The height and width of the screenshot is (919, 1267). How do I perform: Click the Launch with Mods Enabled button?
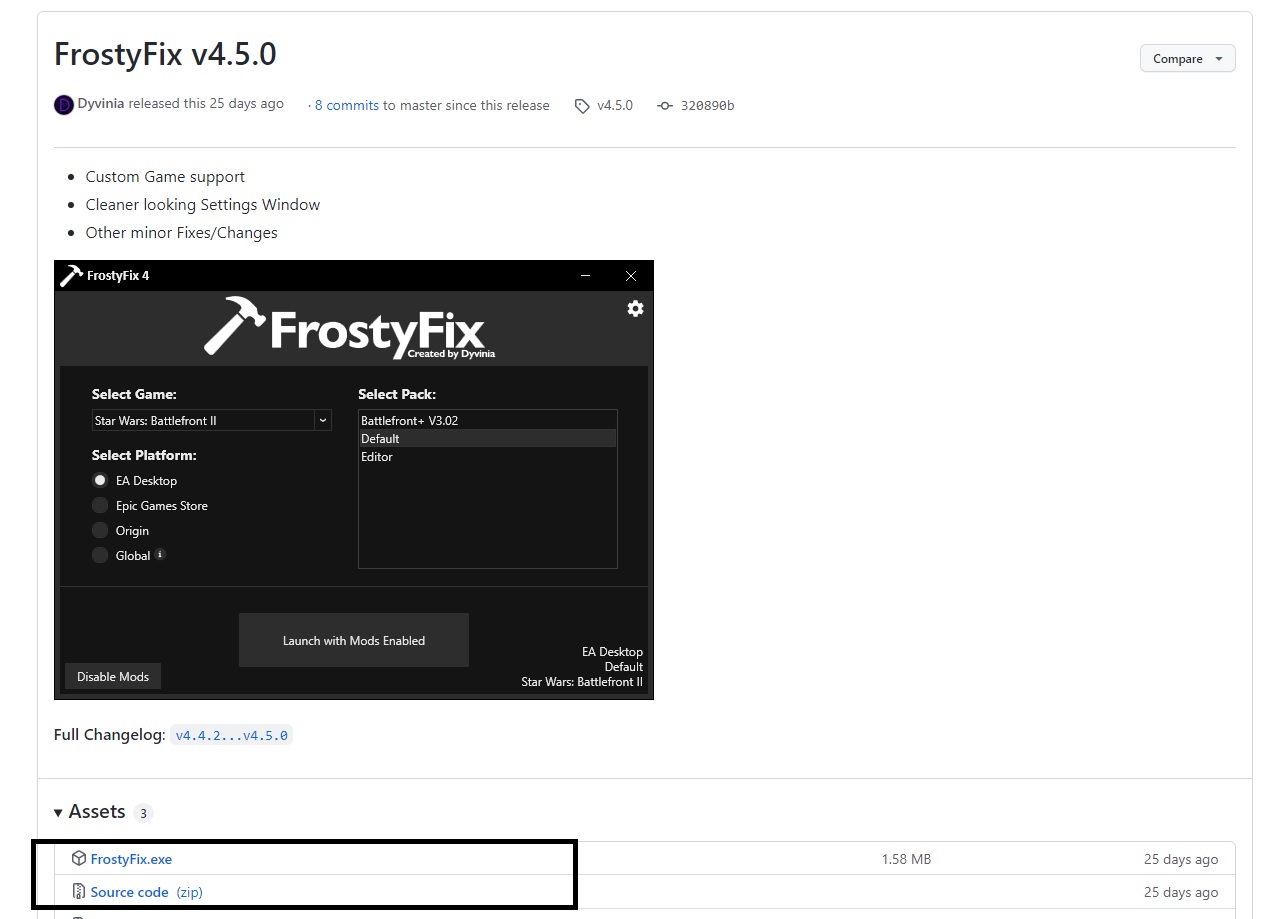(x=354, y=640)
